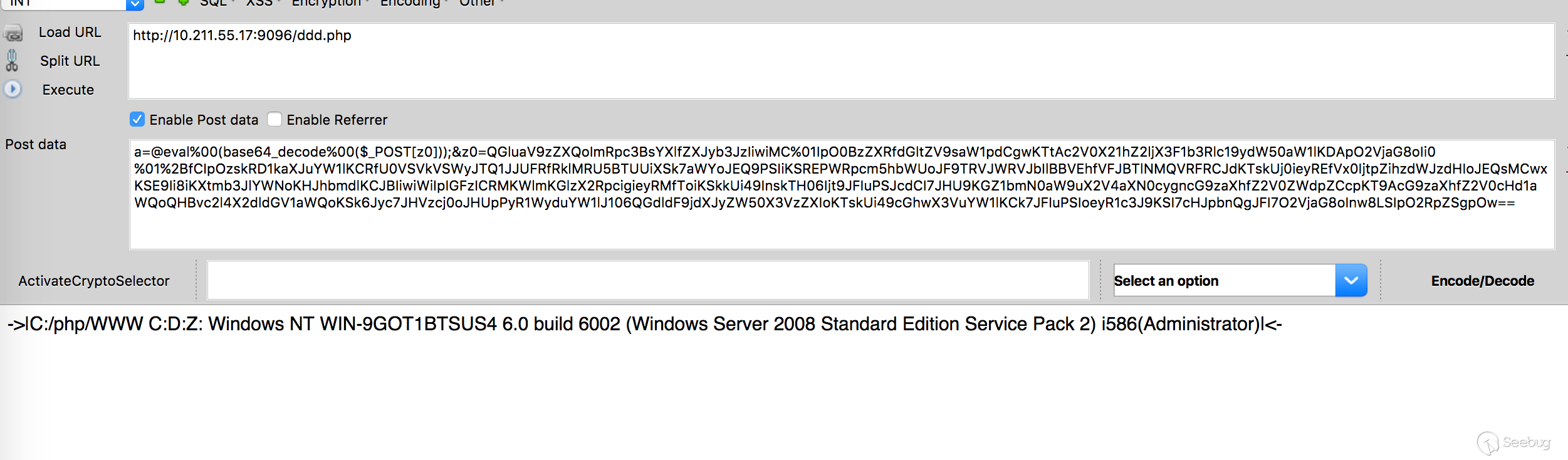The height and width of the screenshot is (460, 1568).
Task: Click the Execute text label
Action: pyautogui.click(x=68, y=90)
